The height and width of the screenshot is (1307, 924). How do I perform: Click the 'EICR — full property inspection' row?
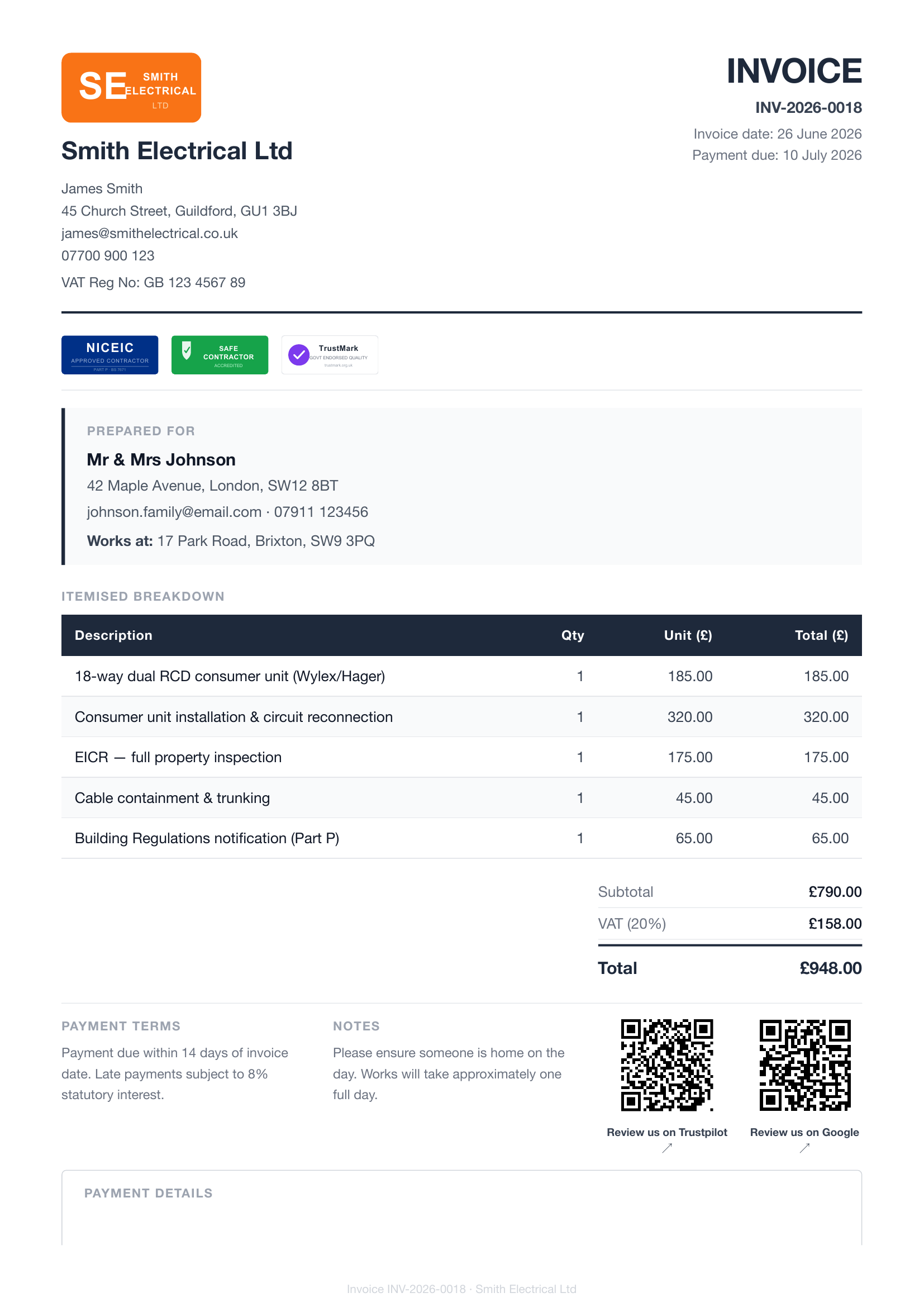click(x=461, y=757)
